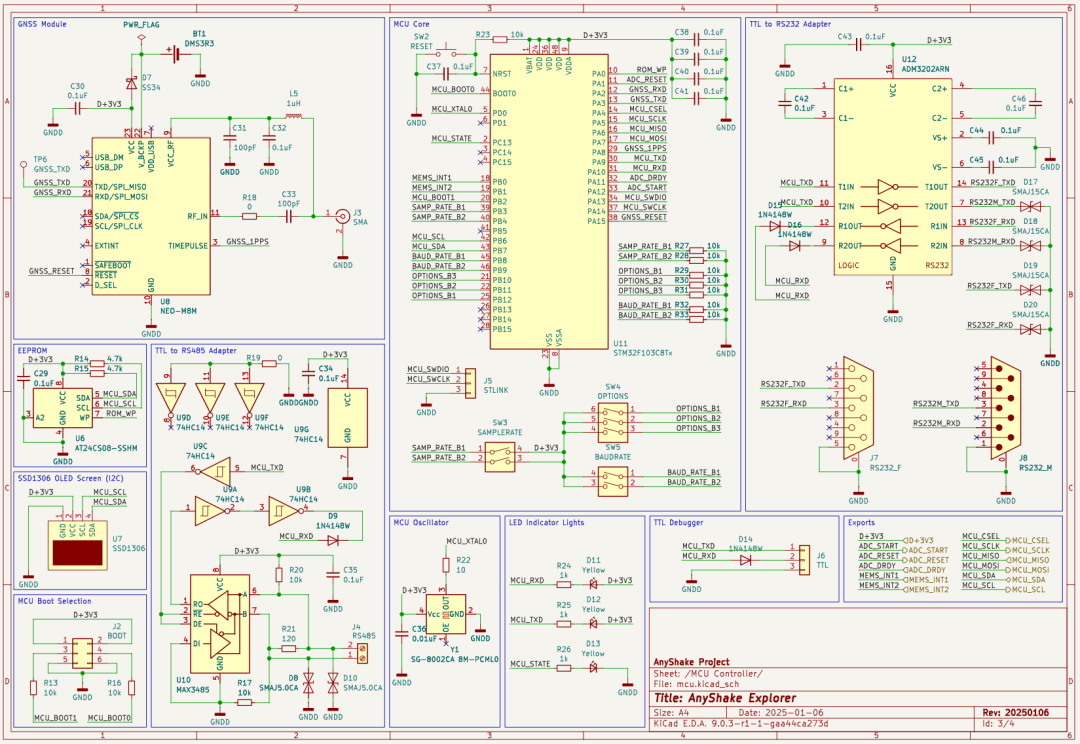Click the MEMS_INT2 hierarchical label in Exports
Viewport: 1080px width, 744px height.
click(927, 590)
